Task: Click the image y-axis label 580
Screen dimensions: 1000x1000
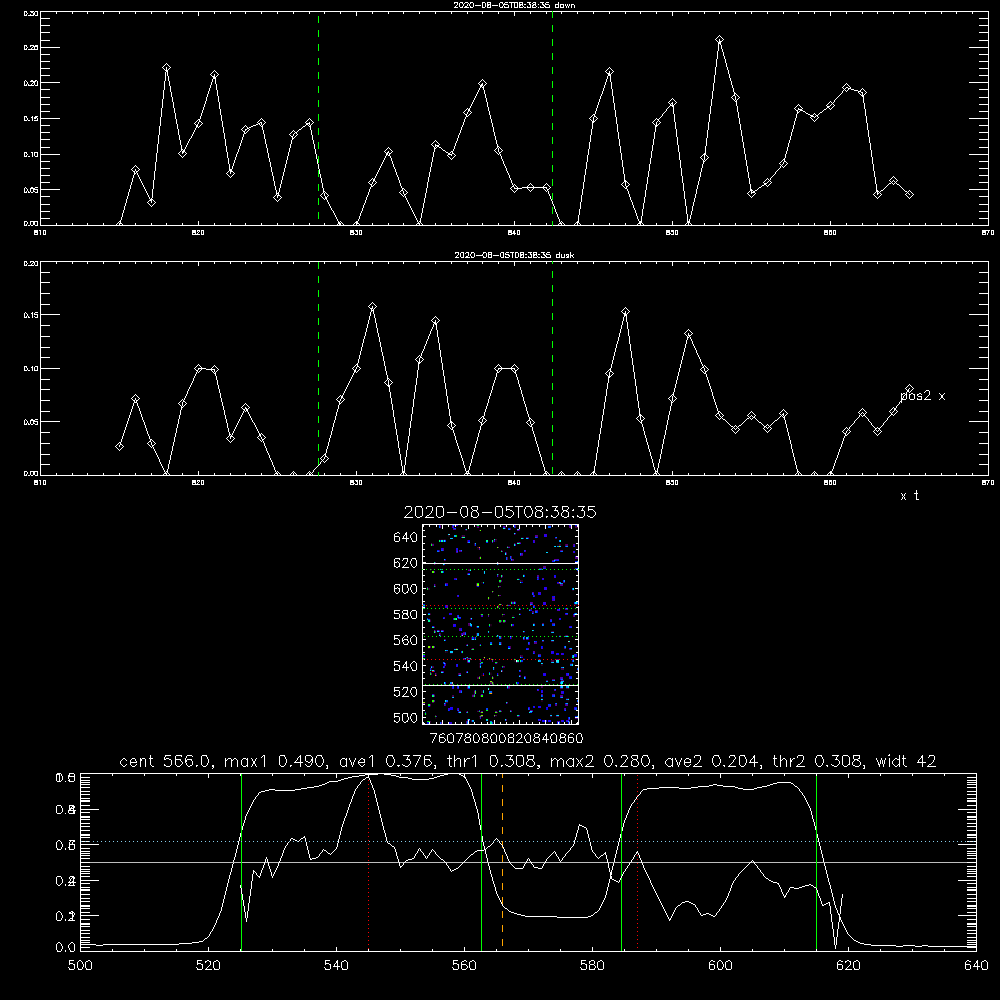Action: (406, 615)
